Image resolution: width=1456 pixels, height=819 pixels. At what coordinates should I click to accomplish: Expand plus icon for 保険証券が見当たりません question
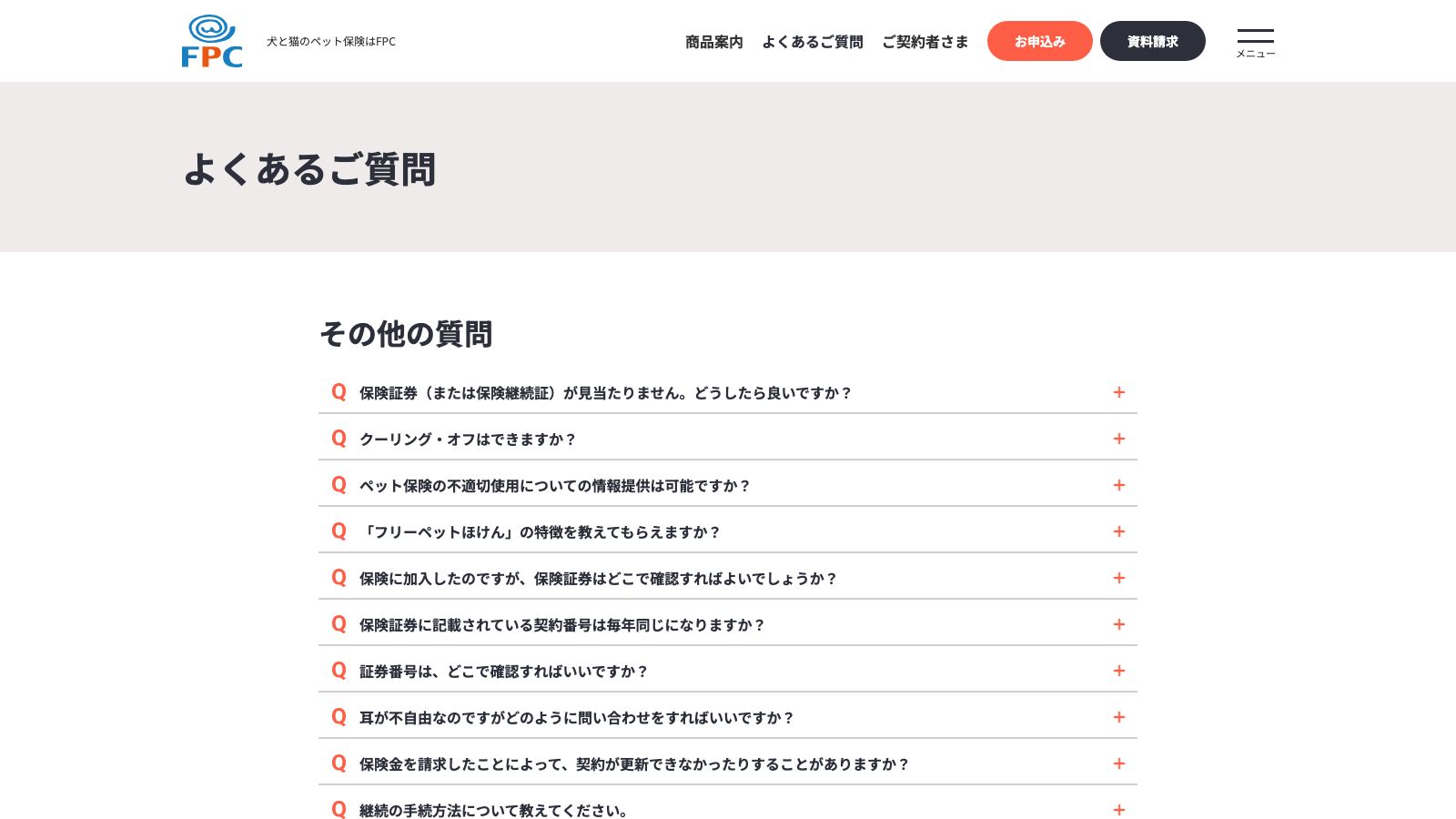point(1119,392)
